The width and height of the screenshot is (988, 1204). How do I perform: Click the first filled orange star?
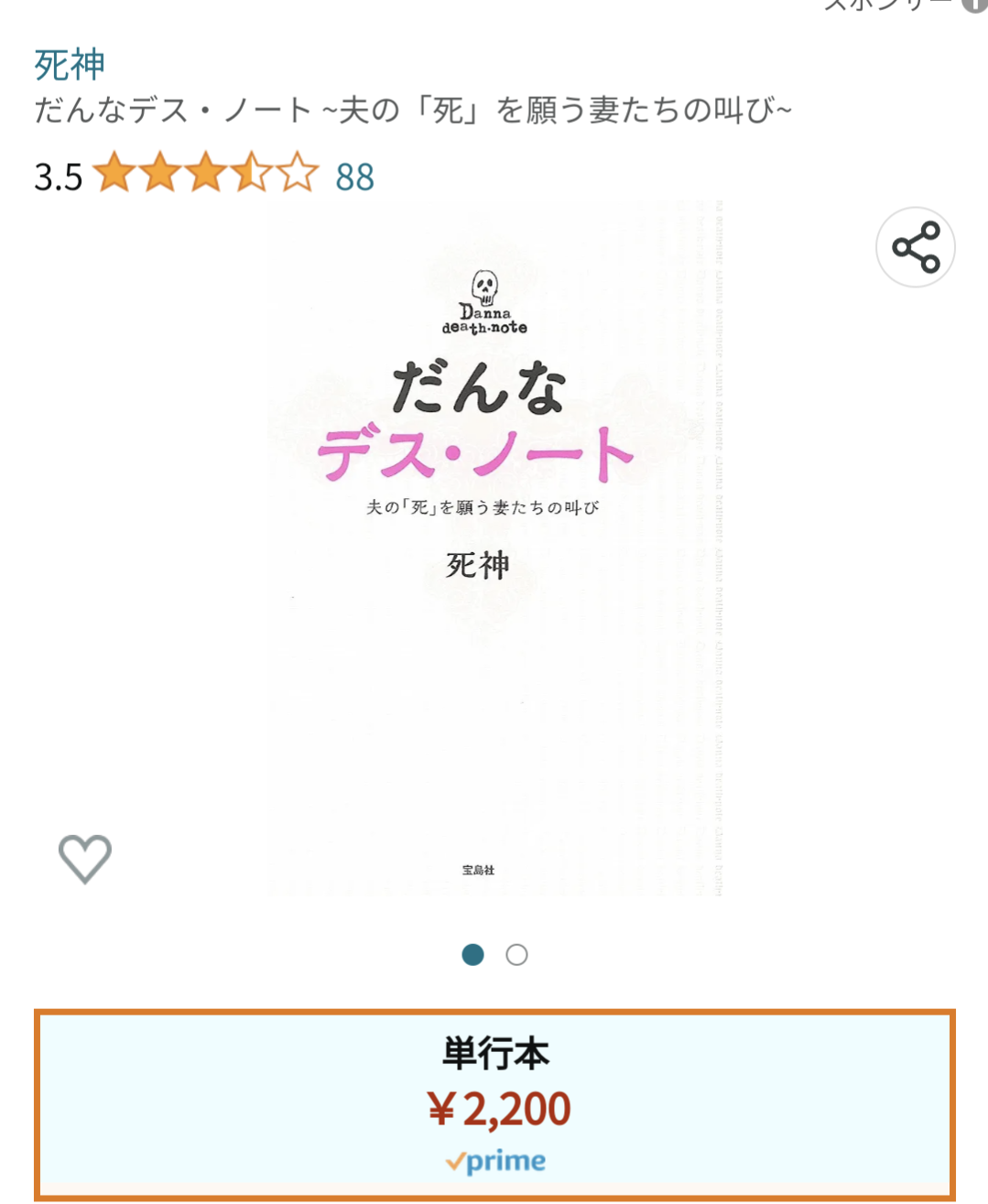pyautogui.click(x=114, y=174)
